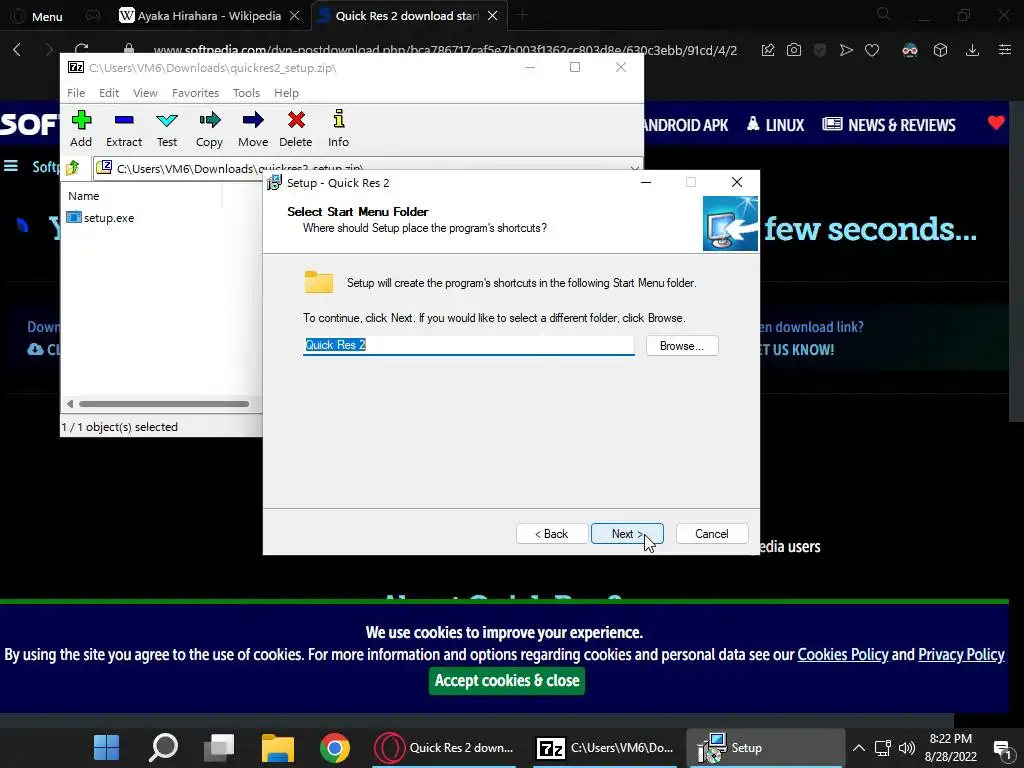Cancel the Quick Res 2 setup
This screenshot has height=768, width=1024.
tap(711, 534)
